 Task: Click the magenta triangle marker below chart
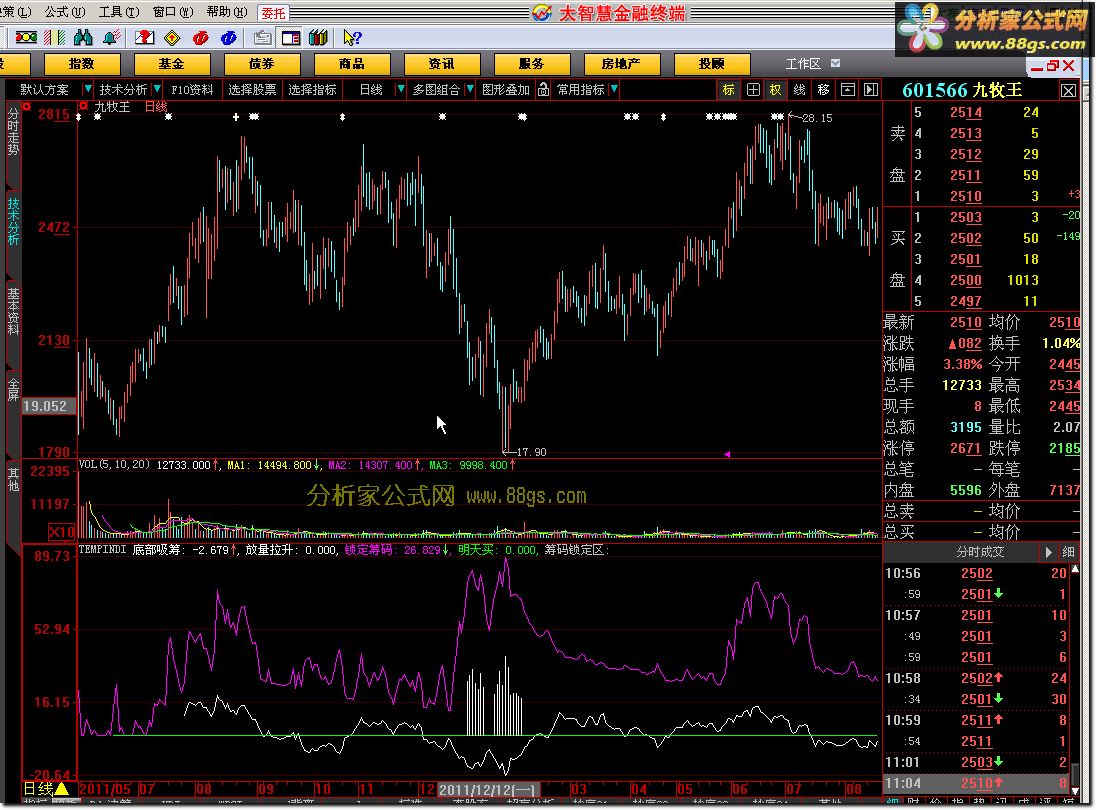point(727,455)
